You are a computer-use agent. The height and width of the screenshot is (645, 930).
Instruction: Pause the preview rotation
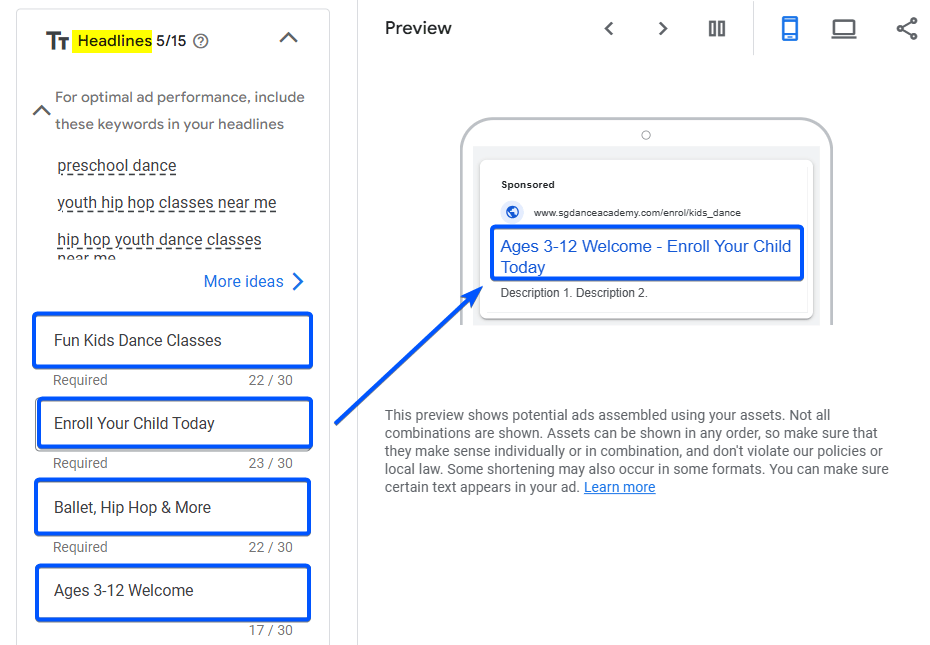(717, 29)
